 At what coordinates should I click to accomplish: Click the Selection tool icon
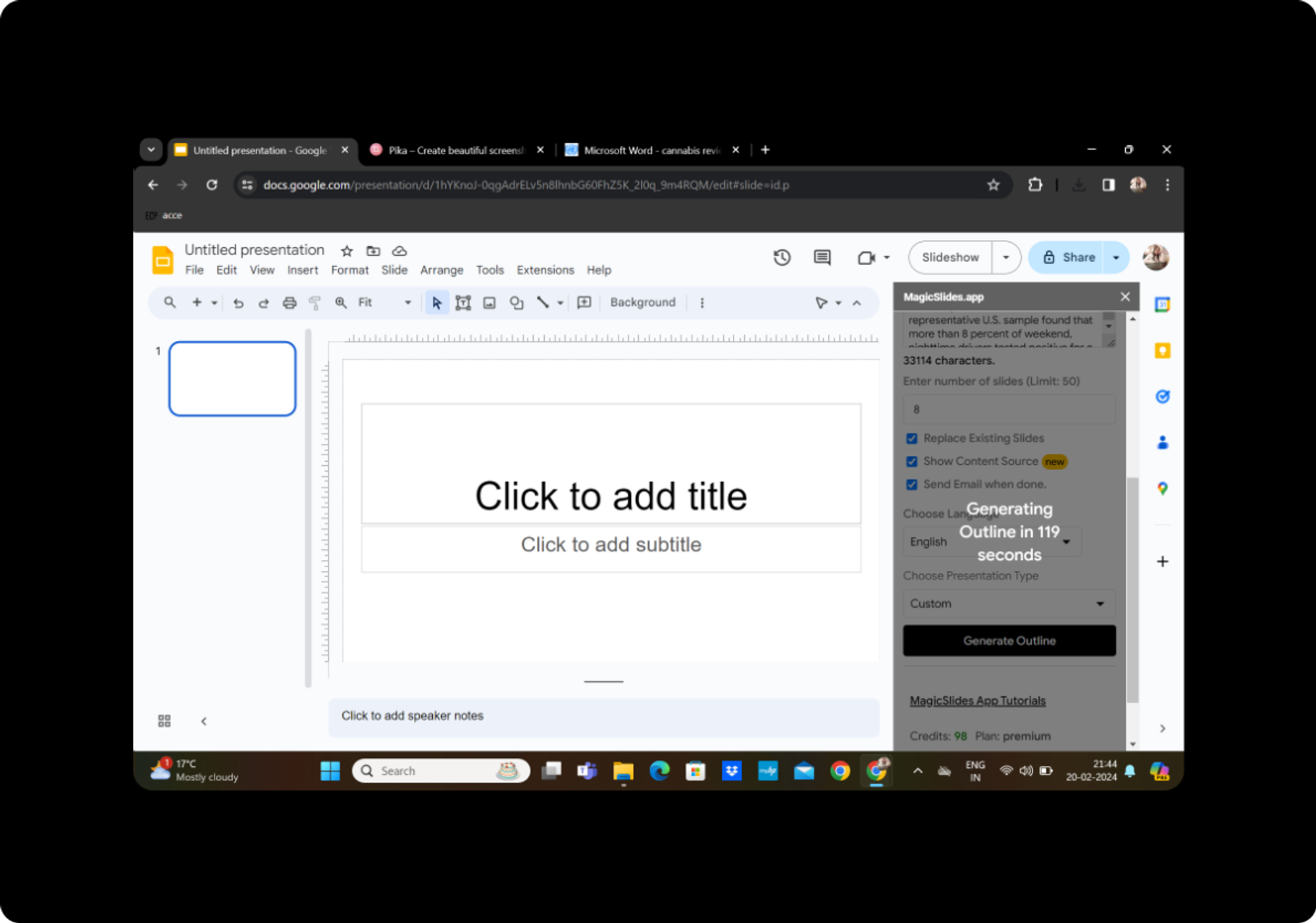click(x=436, y=302)
